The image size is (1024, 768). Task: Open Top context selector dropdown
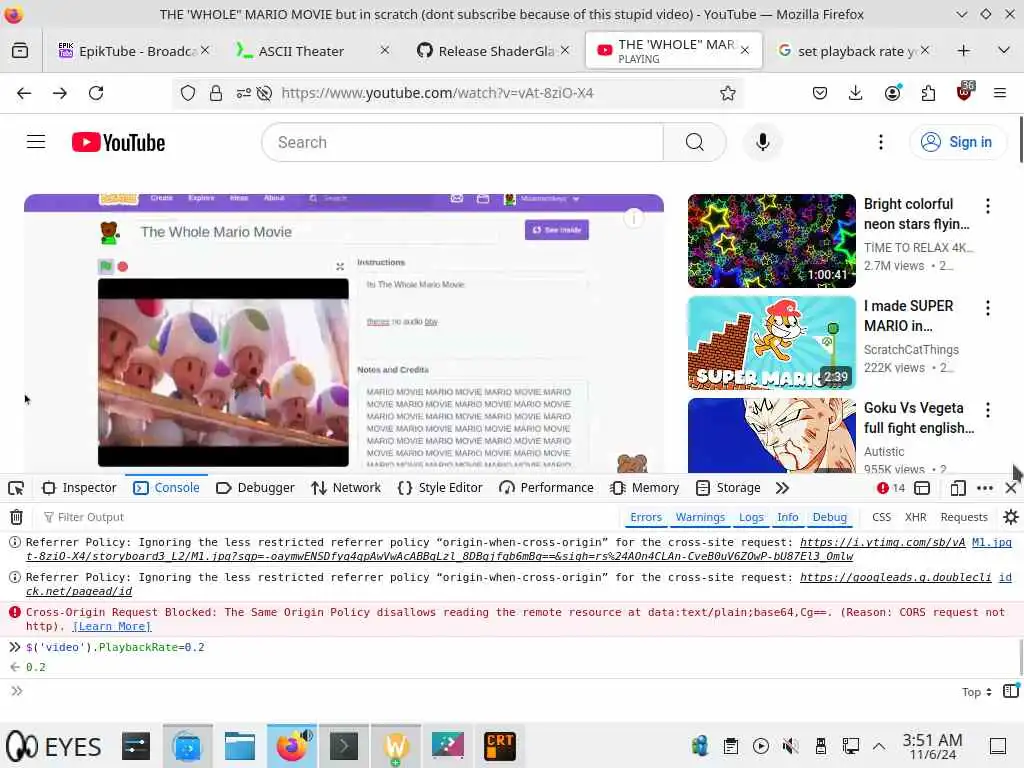(976, 692)
